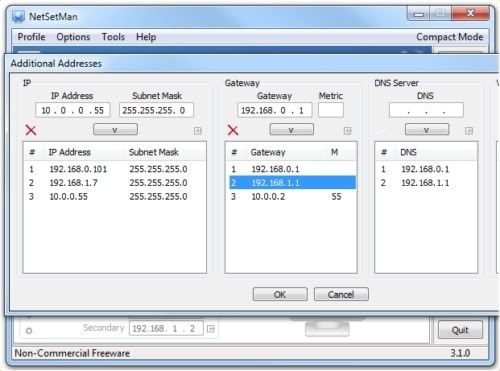
Task: Click NetSetMan app icon in title bar
Action: click(18, 16)
